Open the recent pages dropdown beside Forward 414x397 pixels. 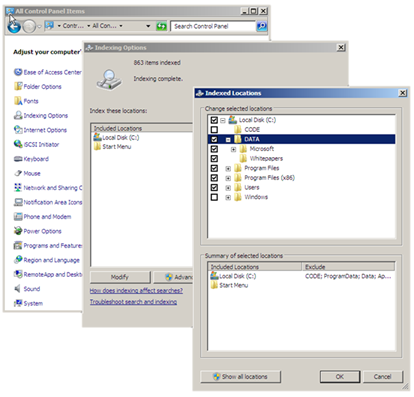pyautogui.click(x=39, y=27)
